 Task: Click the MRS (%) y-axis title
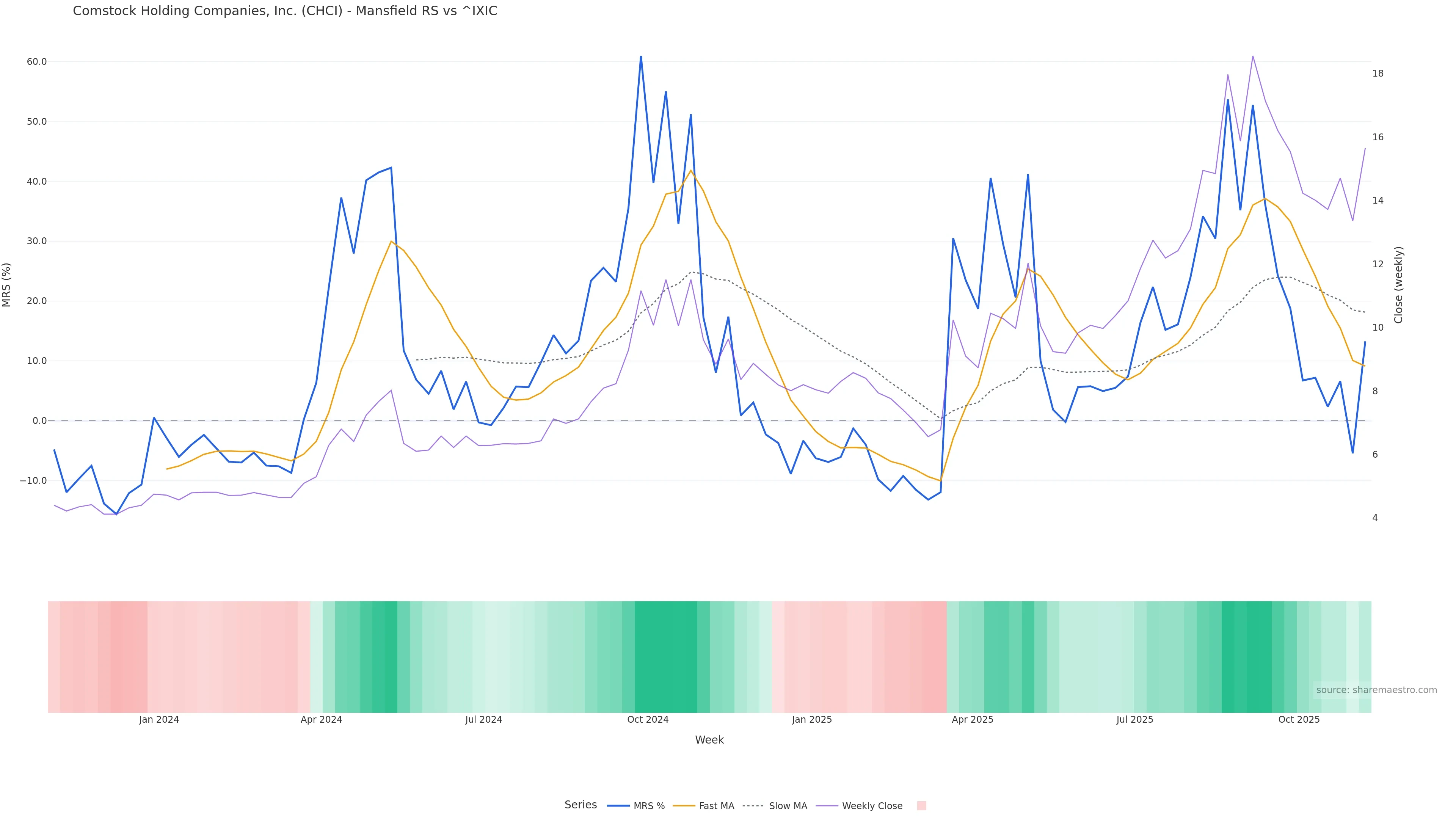[7, 285]
